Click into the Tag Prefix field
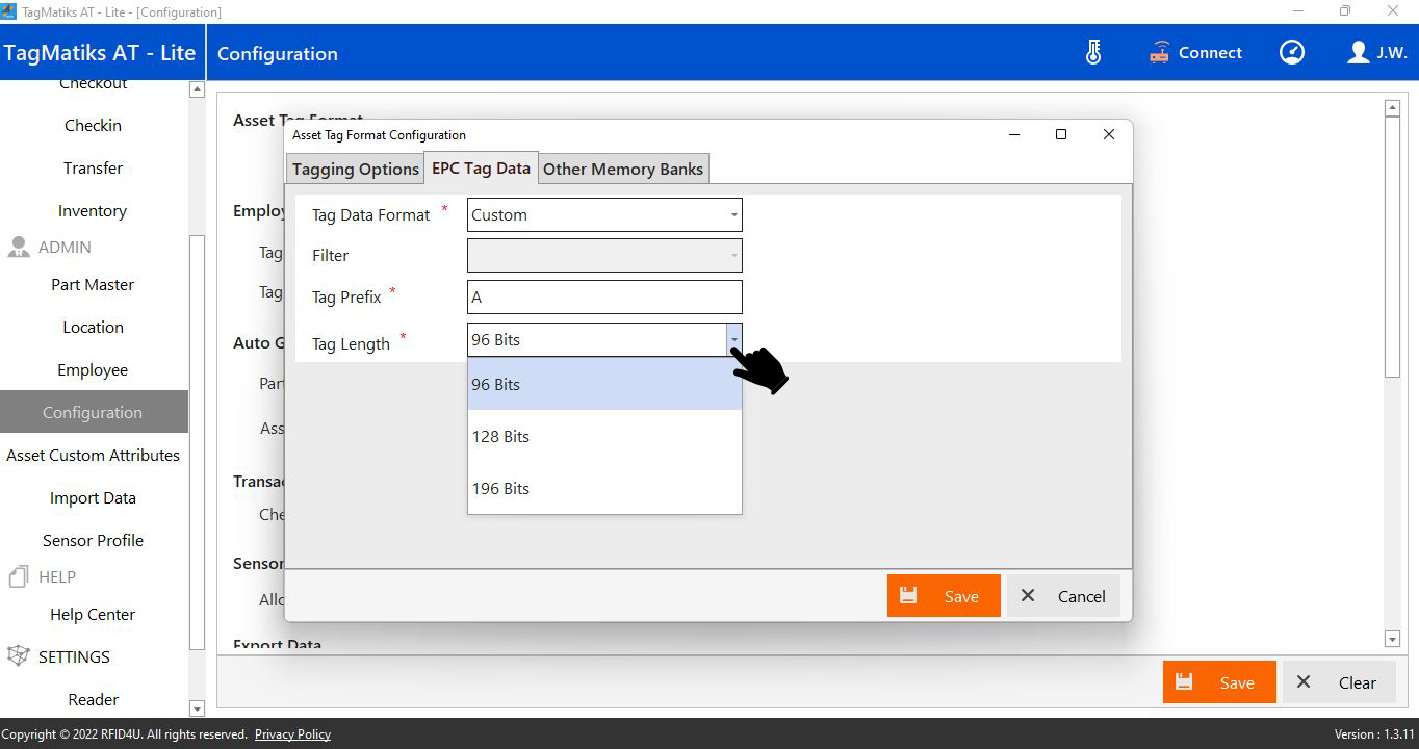Screen dimensions: 1419x749 [x=604, y=297]
